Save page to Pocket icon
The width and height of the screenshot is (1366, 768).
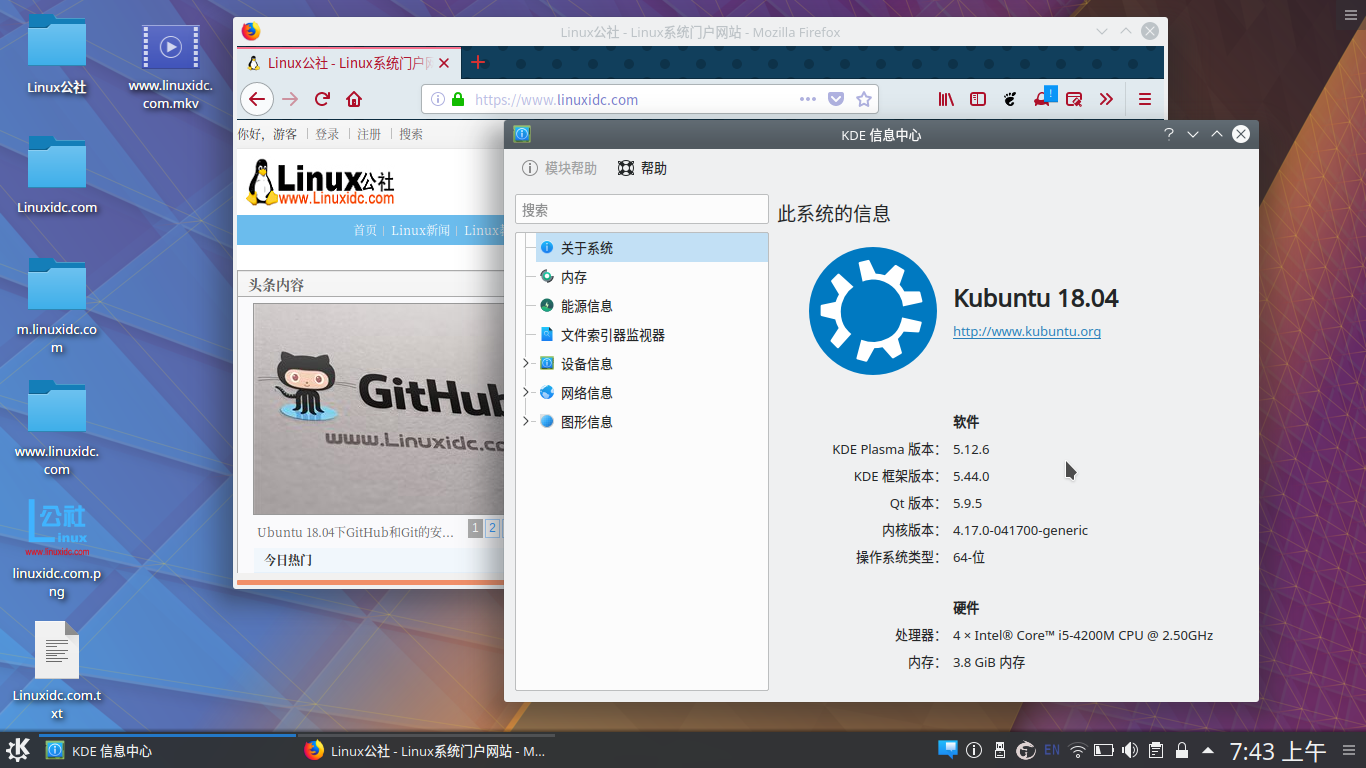coord(836,99)
